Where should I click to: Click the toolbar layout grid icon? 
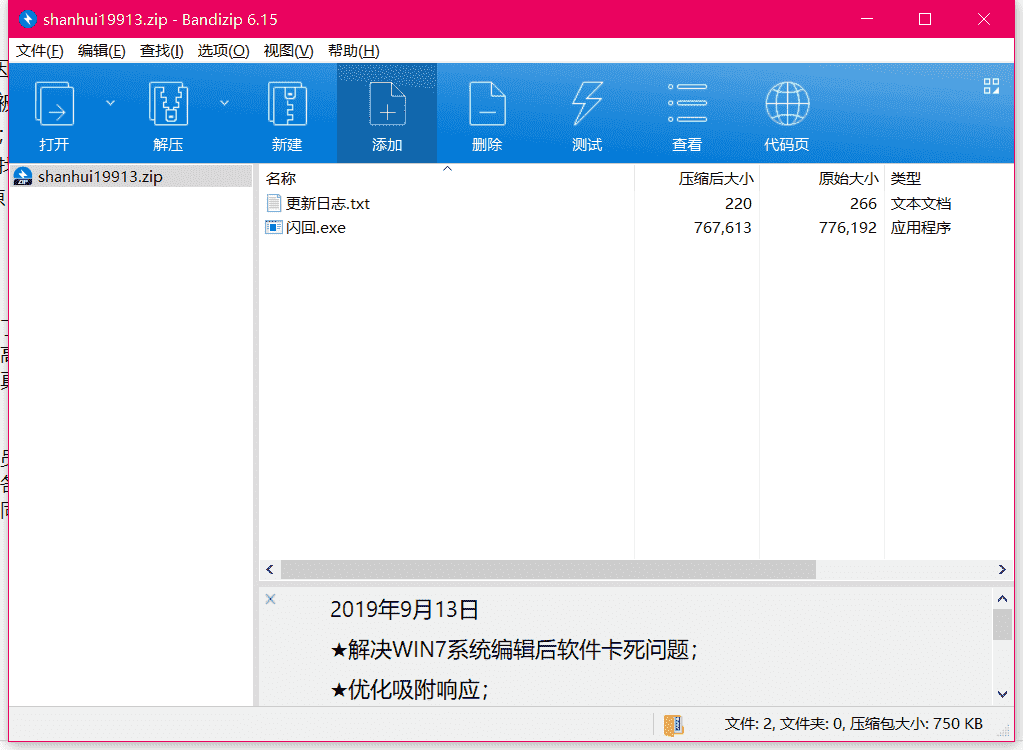(x=991, y=86)
